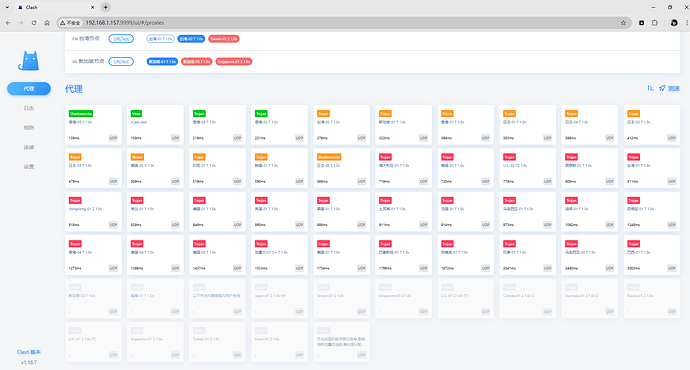The height and width of the screenshot is (370, 690).
Task: Select the green Vless proxy card
Action: 155,125
